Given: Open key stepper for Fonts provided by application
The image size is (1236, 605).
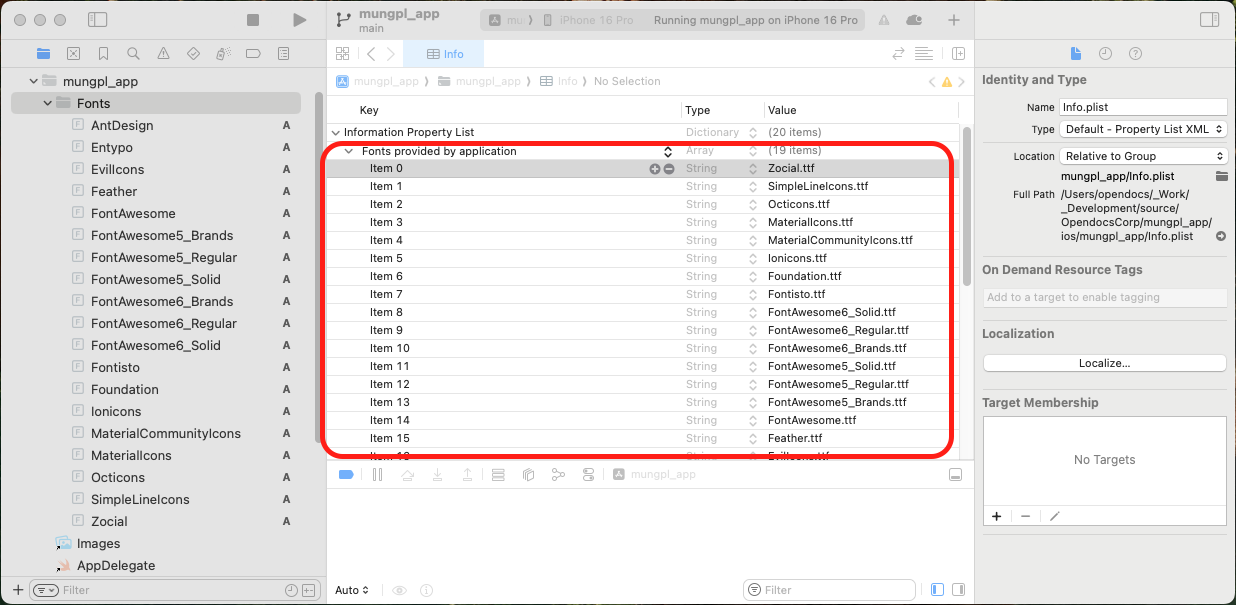Looking at the screenshot, I should point(668,151).
